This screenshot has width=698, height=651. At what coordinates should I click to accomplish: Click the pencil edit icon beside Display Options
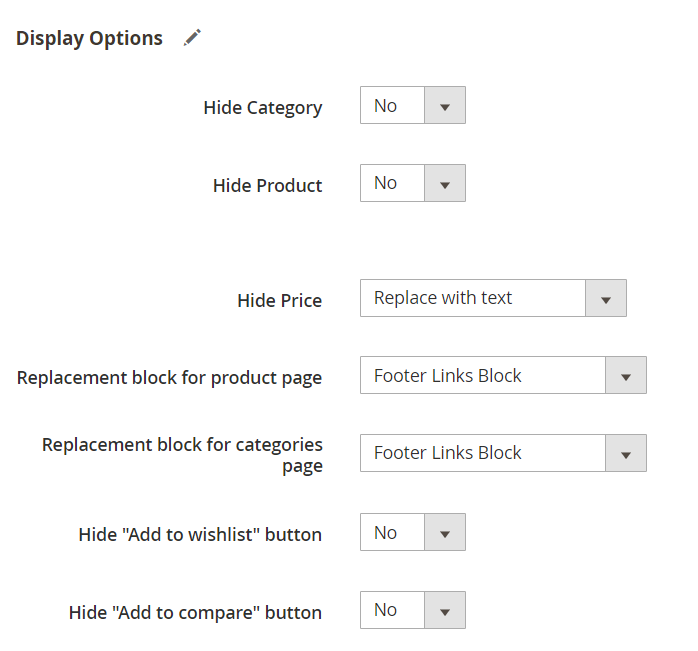(193, 38)
